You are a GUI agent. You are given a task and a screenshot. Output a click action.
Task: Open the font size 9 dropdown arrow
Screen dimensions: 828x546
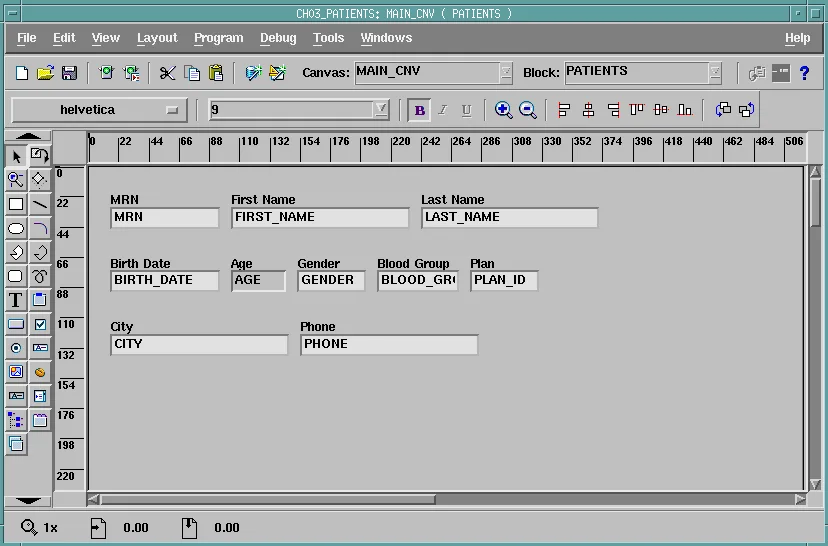381,109
